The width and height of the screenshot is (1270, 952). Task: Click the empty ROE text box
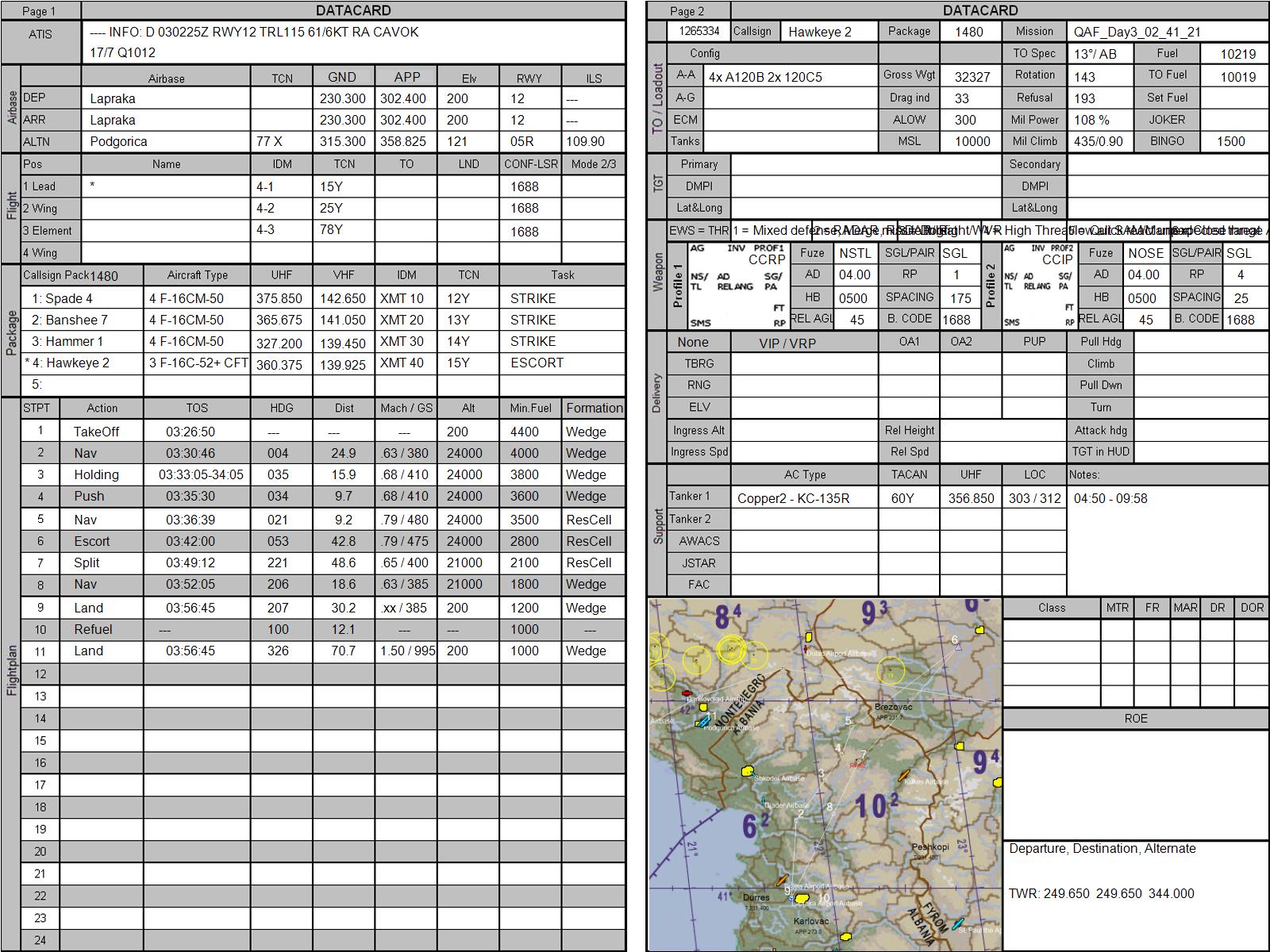pyautogui.click(x=1135, y=784)
